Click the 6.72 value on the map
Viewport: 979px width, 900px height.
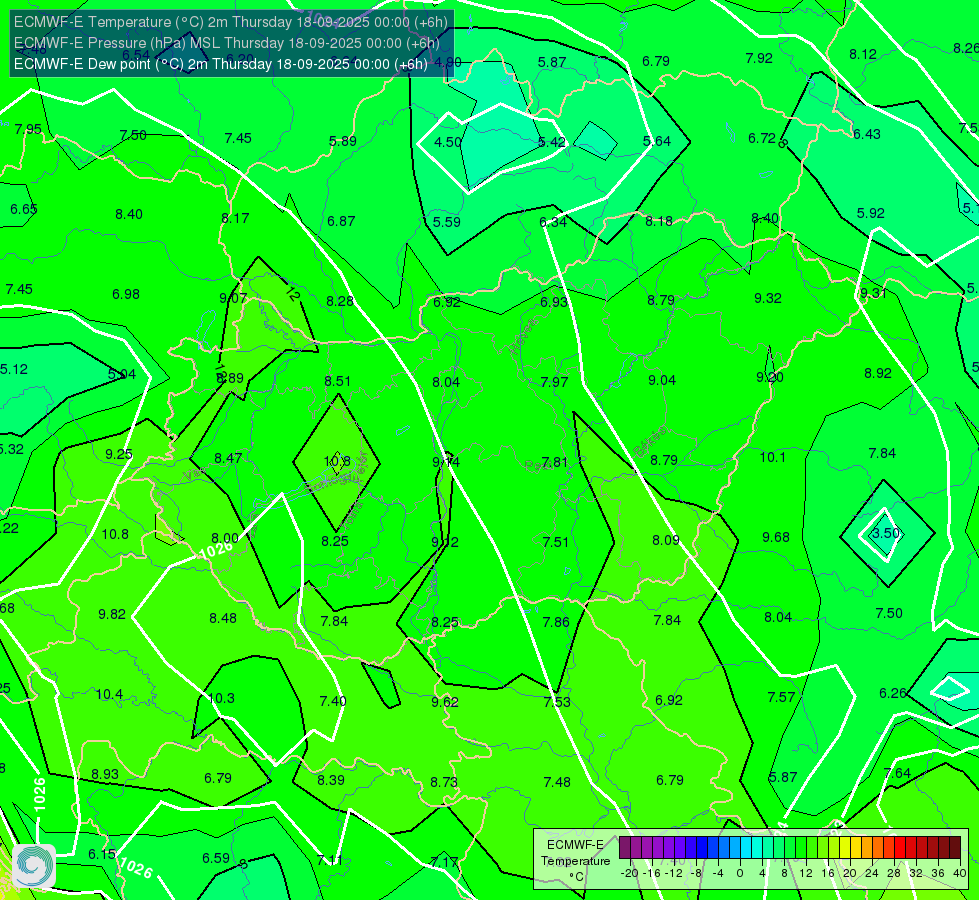pos(762,137)
